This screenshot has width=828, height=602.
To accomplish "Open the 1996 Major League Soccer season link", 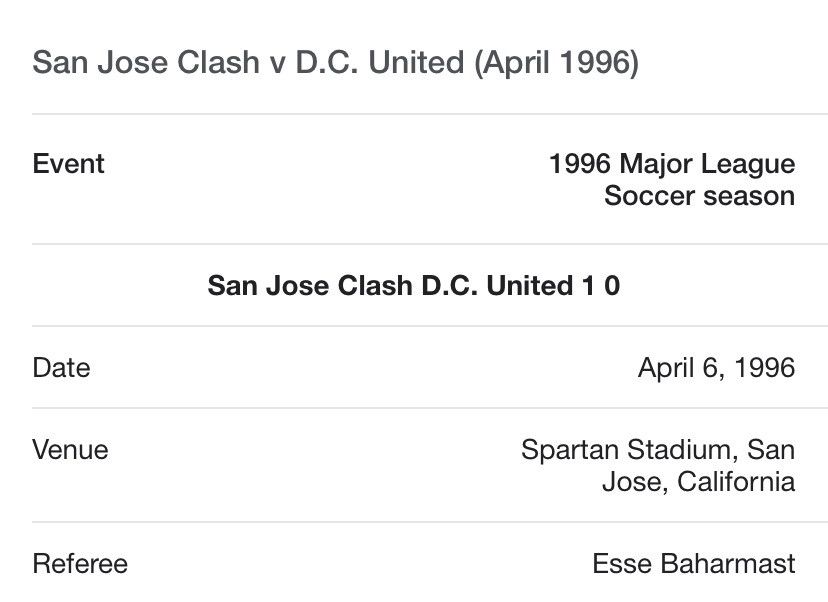I will [672, 180].
